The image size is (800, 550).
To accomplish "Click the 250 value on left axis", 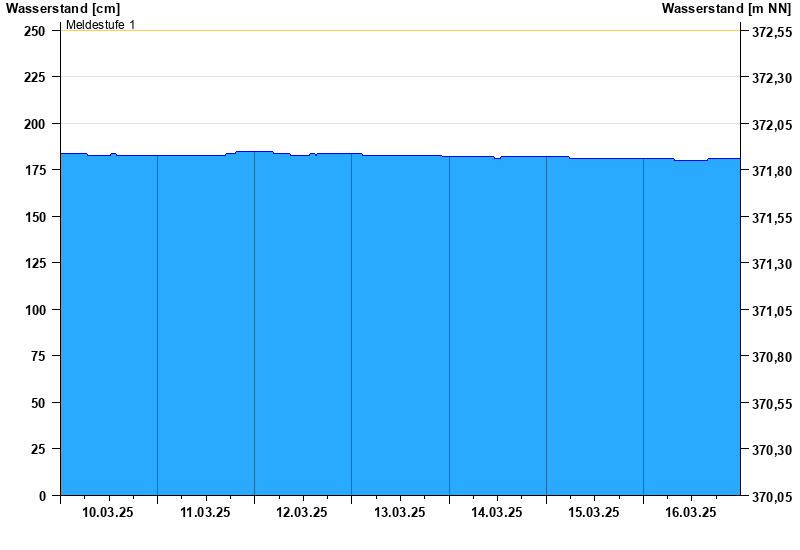I will point(35,31).
